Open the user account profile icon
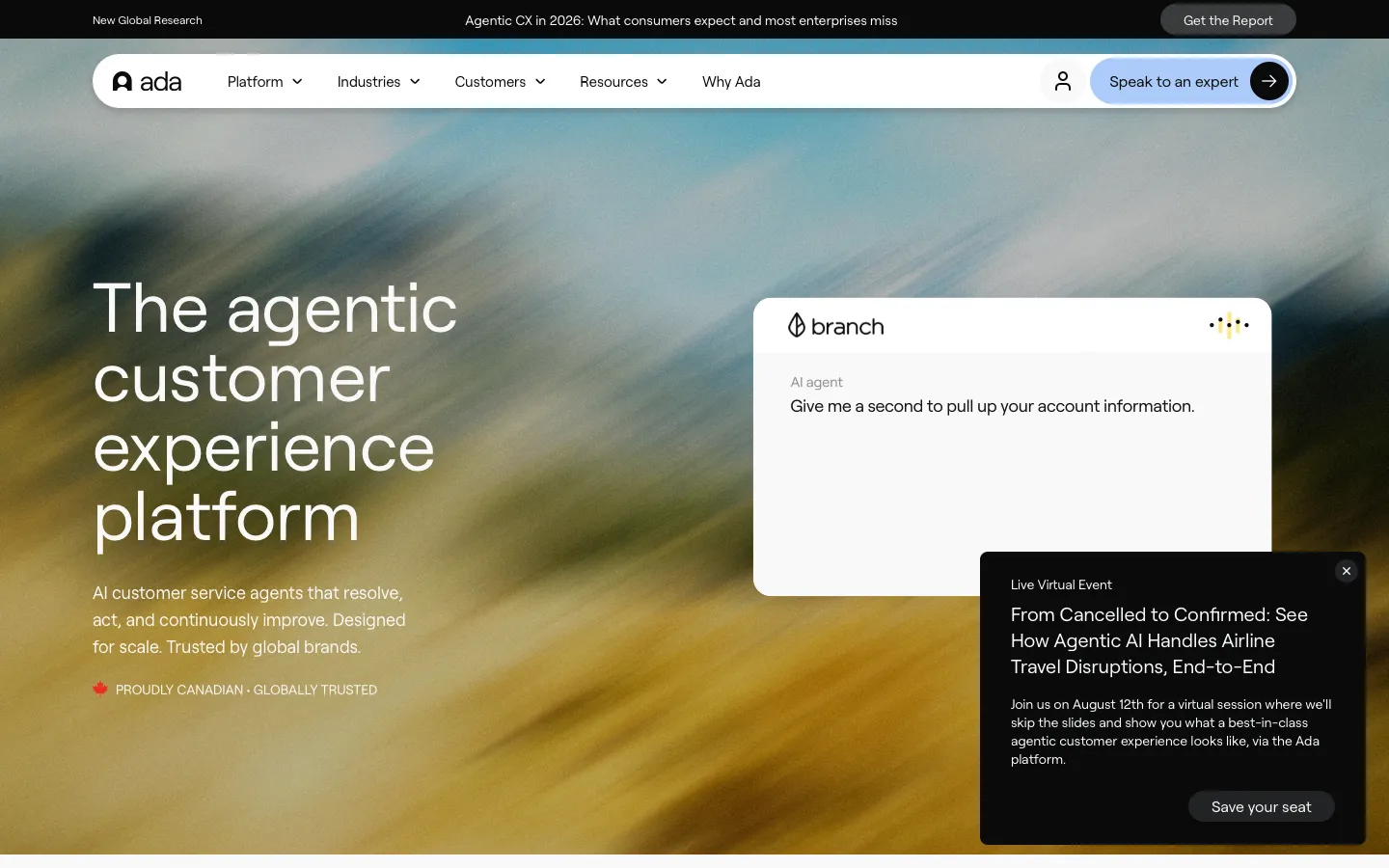The image size is (1389, 868). click(1063, 81)
